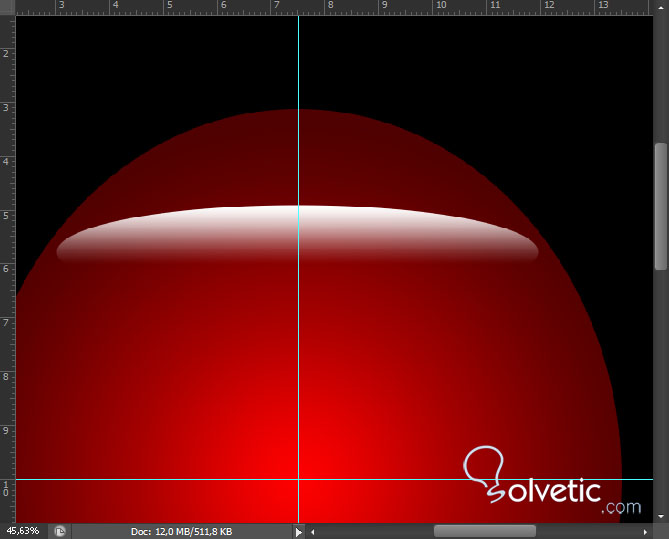Click the horizontal scrollbar thumb
Image resolution: width=669 pixels, height=539 pixels.
point(484,531)
